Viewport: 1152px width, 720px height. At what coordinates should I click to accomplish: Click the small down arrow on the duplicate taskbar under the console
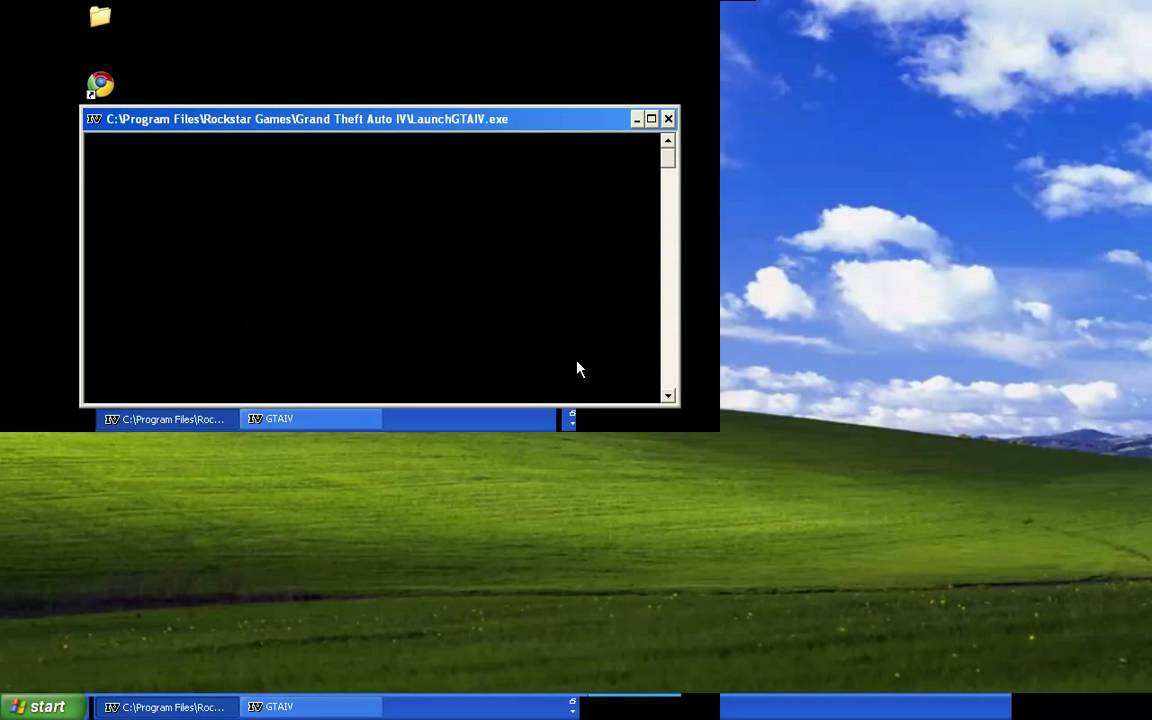[x=572, y=424]
